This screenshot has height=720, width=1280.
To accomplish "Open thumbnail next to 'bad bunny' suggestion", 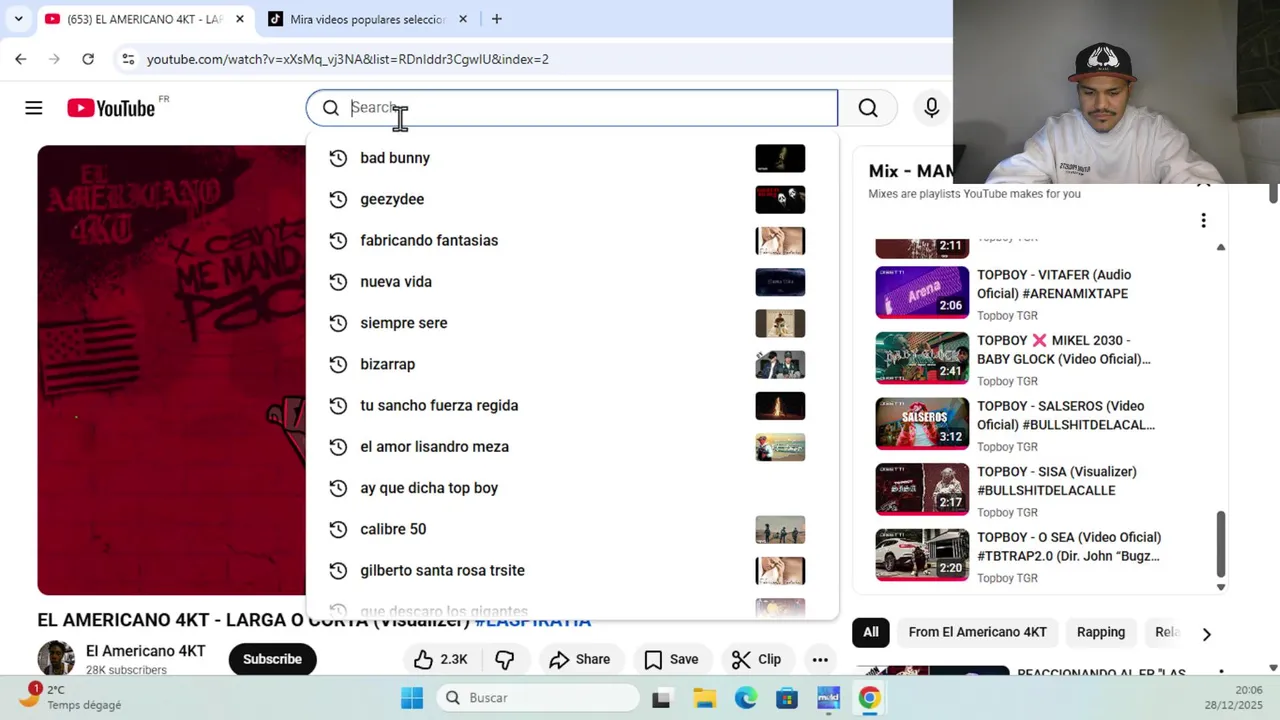I will 780,158.
